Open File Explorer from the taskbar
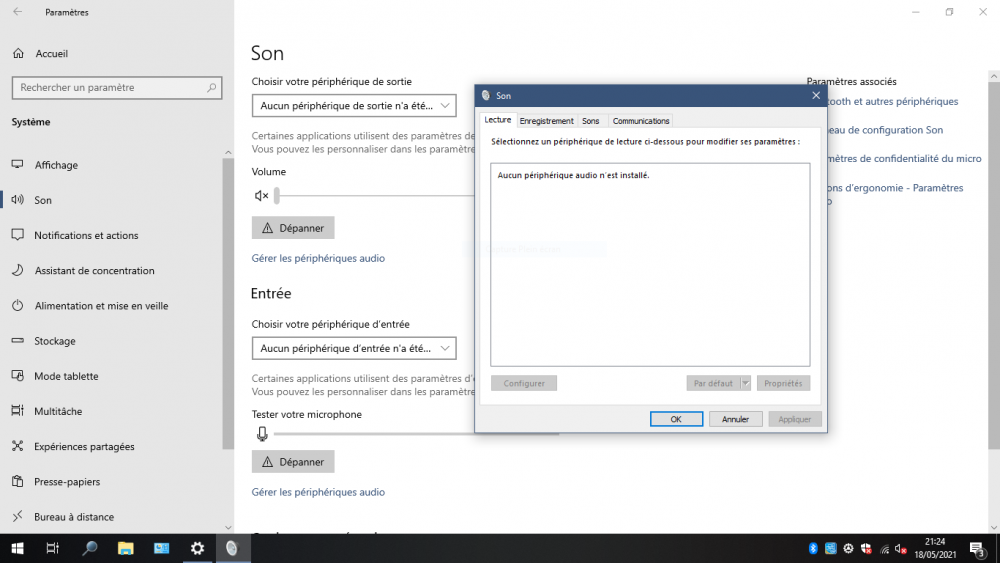Image resolution: width=1000 pixels, height=563 pixels. [x=126, y=548]
